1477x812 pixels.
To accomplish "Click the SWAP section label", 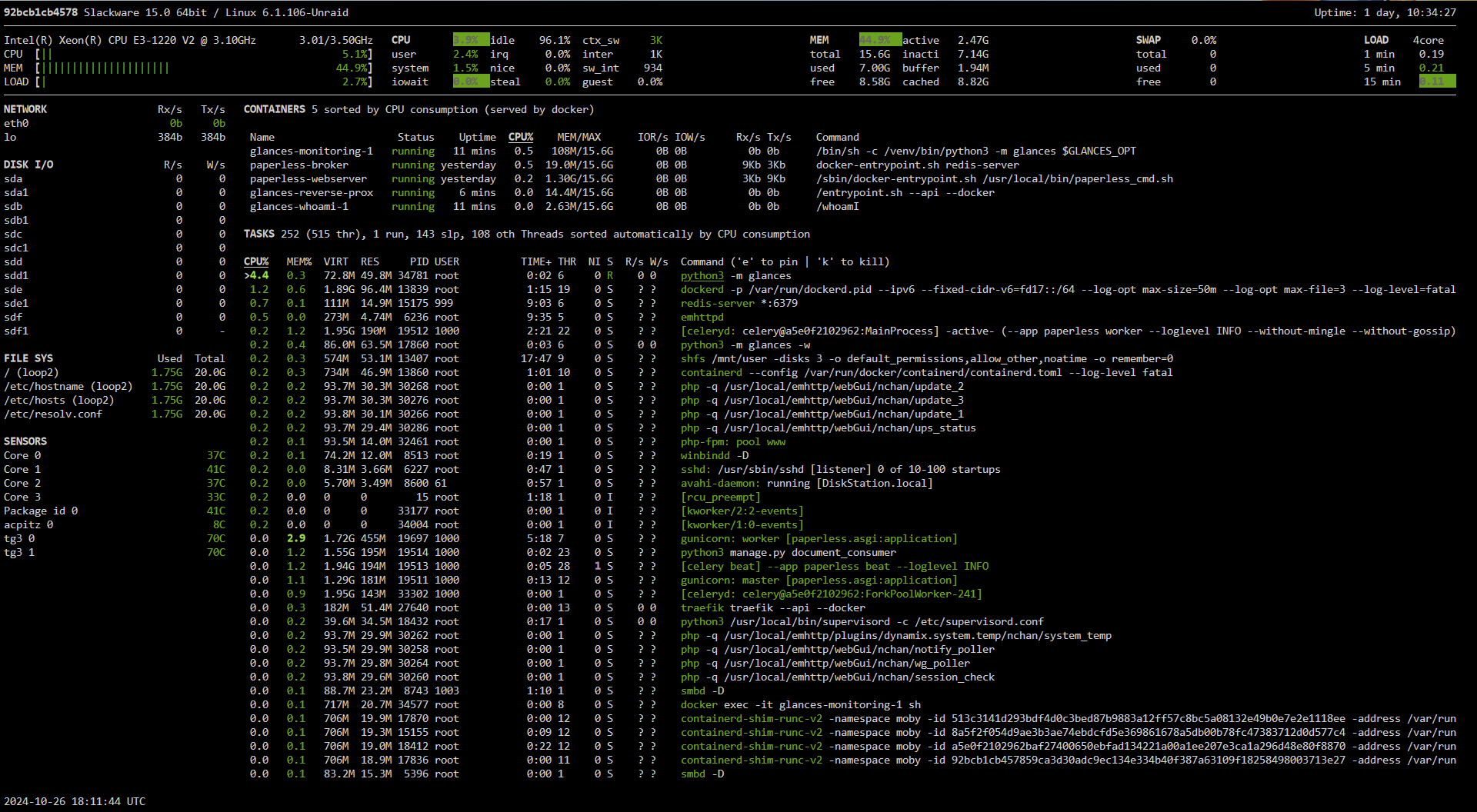I will click(1149, 40).
